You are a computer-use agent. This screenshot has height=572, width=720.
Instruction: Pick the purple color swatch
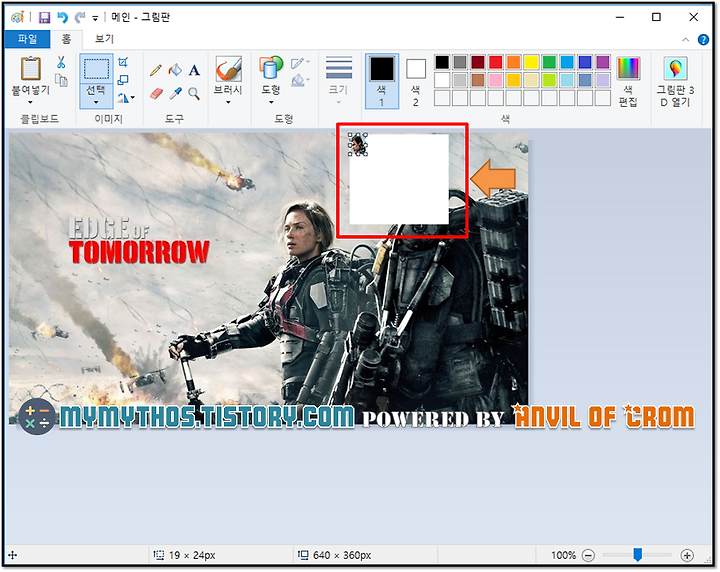[x=603, y=62]
